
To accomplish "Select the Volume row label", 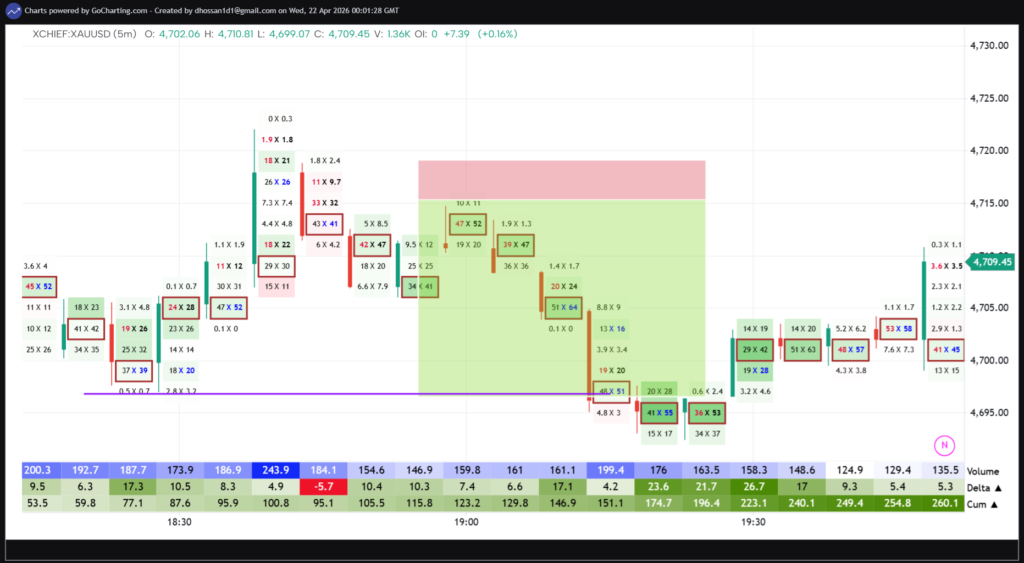I will [x=984, y=470].
